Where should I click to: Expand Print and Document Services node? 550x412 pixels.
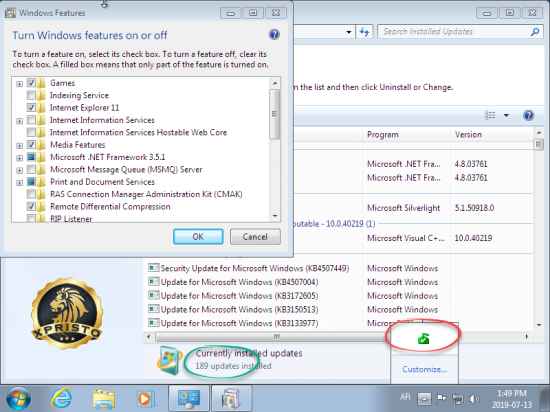point(20,183)
